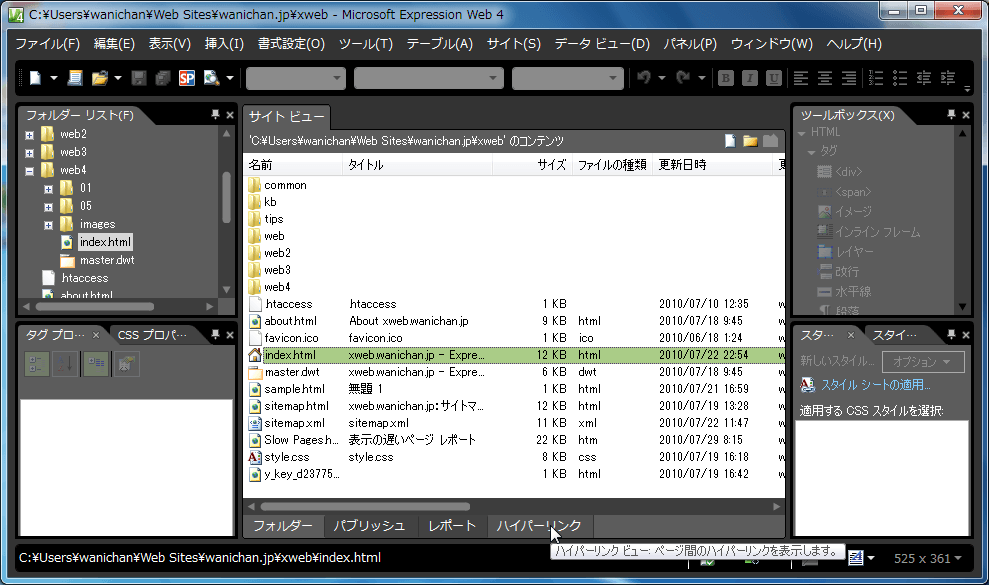This screenshot has height=585, width=989.
Task: Expand the images folder in Folder List
Action: click(x=49, y=225)
